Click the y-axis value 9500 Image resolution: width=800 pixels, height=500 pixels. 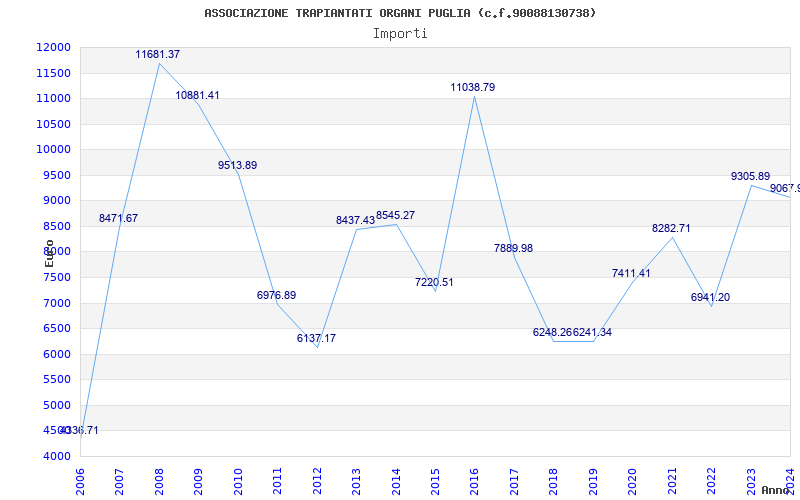tap(56, 176)
